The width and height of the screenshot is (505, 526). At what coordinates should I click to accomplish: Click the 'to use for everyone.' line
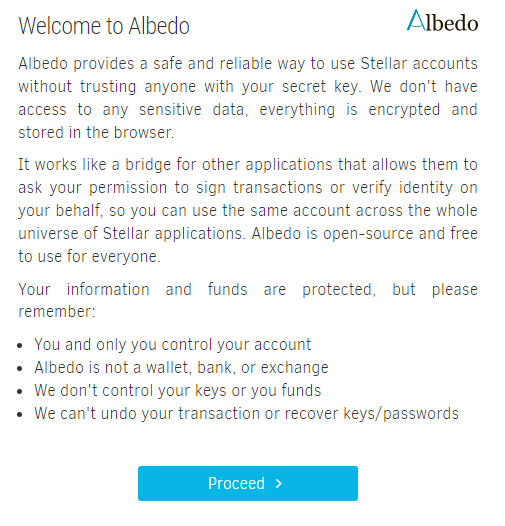tap(90, 257)
